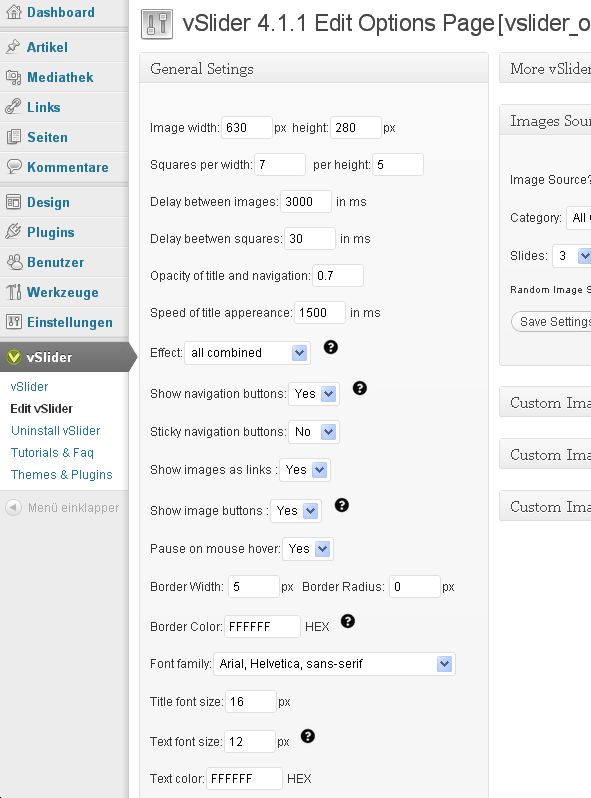Viewport: 591px width, 798px height.
Task: Click the Text color hex field
Action: 244,779
